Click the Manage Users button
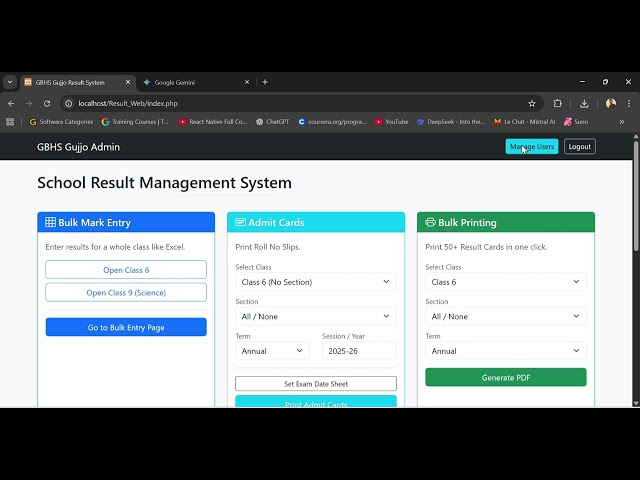Viewport: 640px width, 480px height. click(532, 147)
